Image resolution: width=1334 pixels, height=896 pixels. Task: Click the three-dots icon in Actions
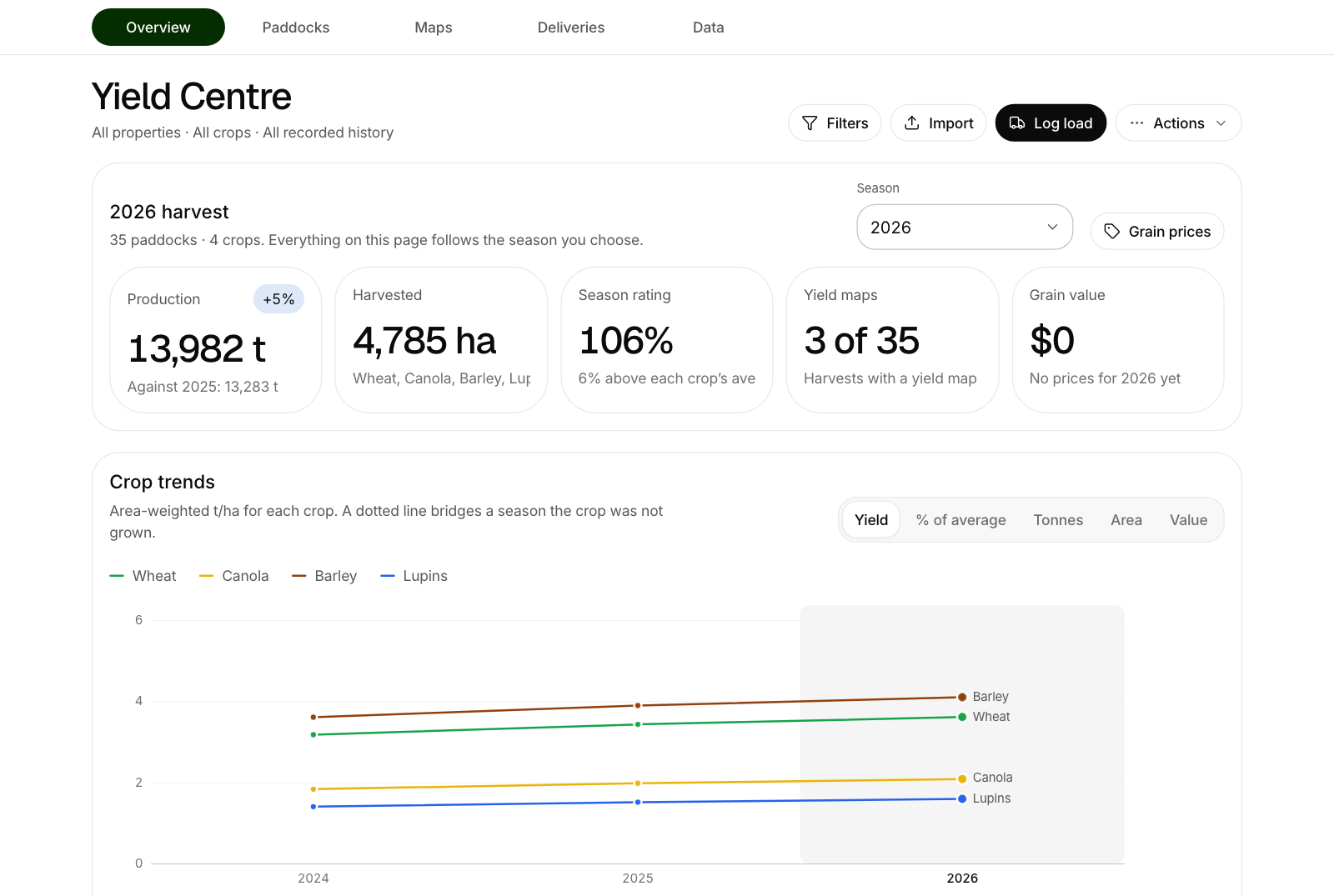(x=1137, y=123)
